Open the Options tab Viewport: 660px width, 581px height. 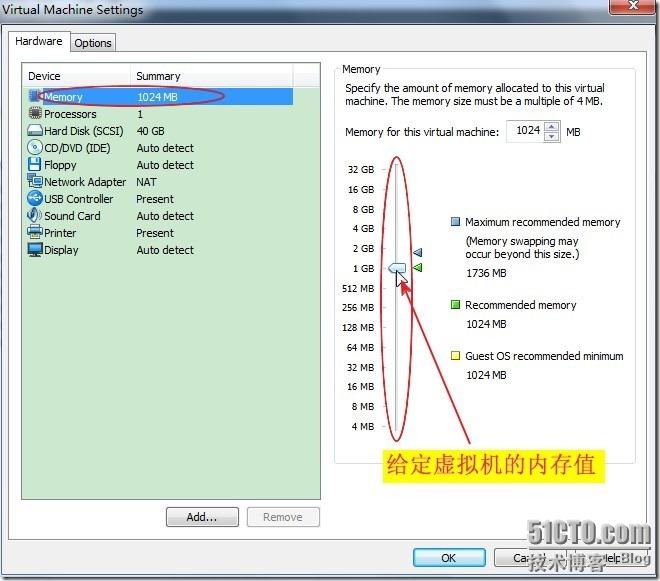pyautogui.click(x=93, y=43)
